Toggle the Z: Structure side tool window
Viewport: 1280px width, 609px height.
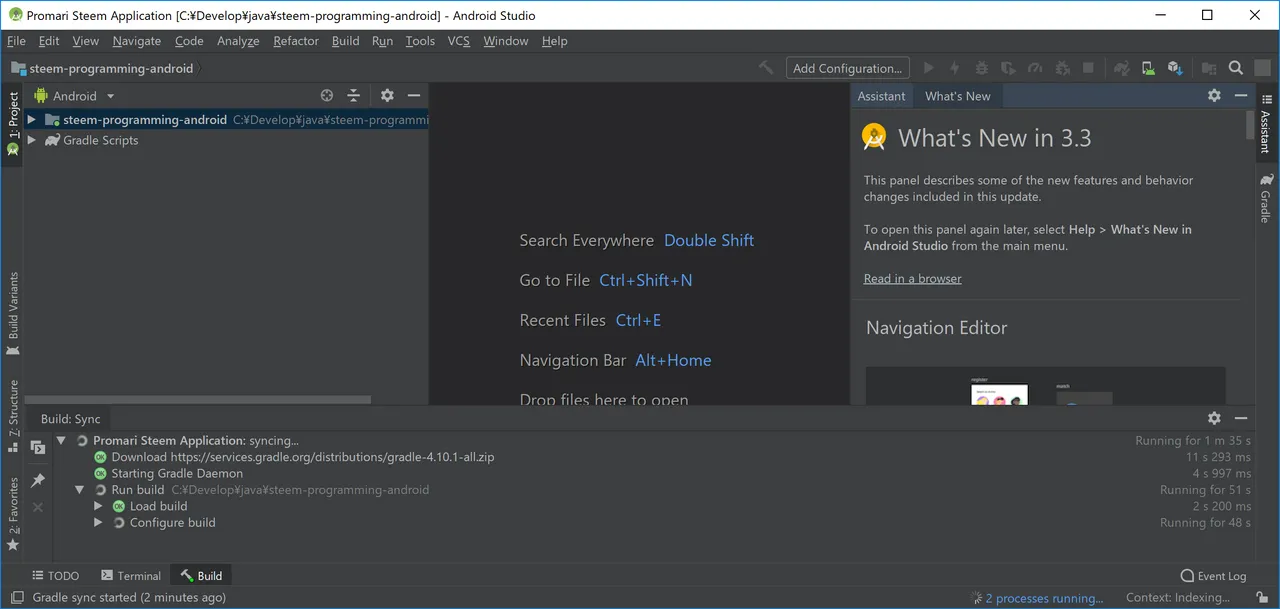[13, 415]
